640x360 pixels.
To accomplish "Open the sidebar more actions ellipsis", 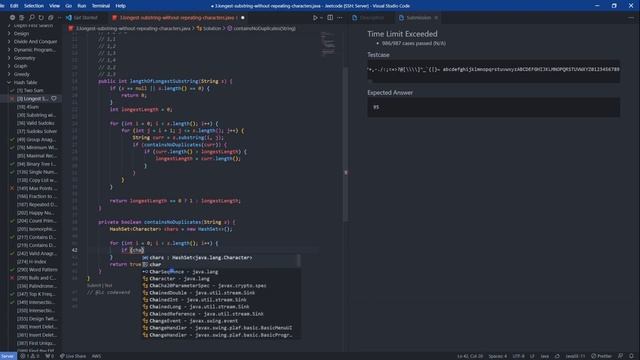I will (60, 18).
